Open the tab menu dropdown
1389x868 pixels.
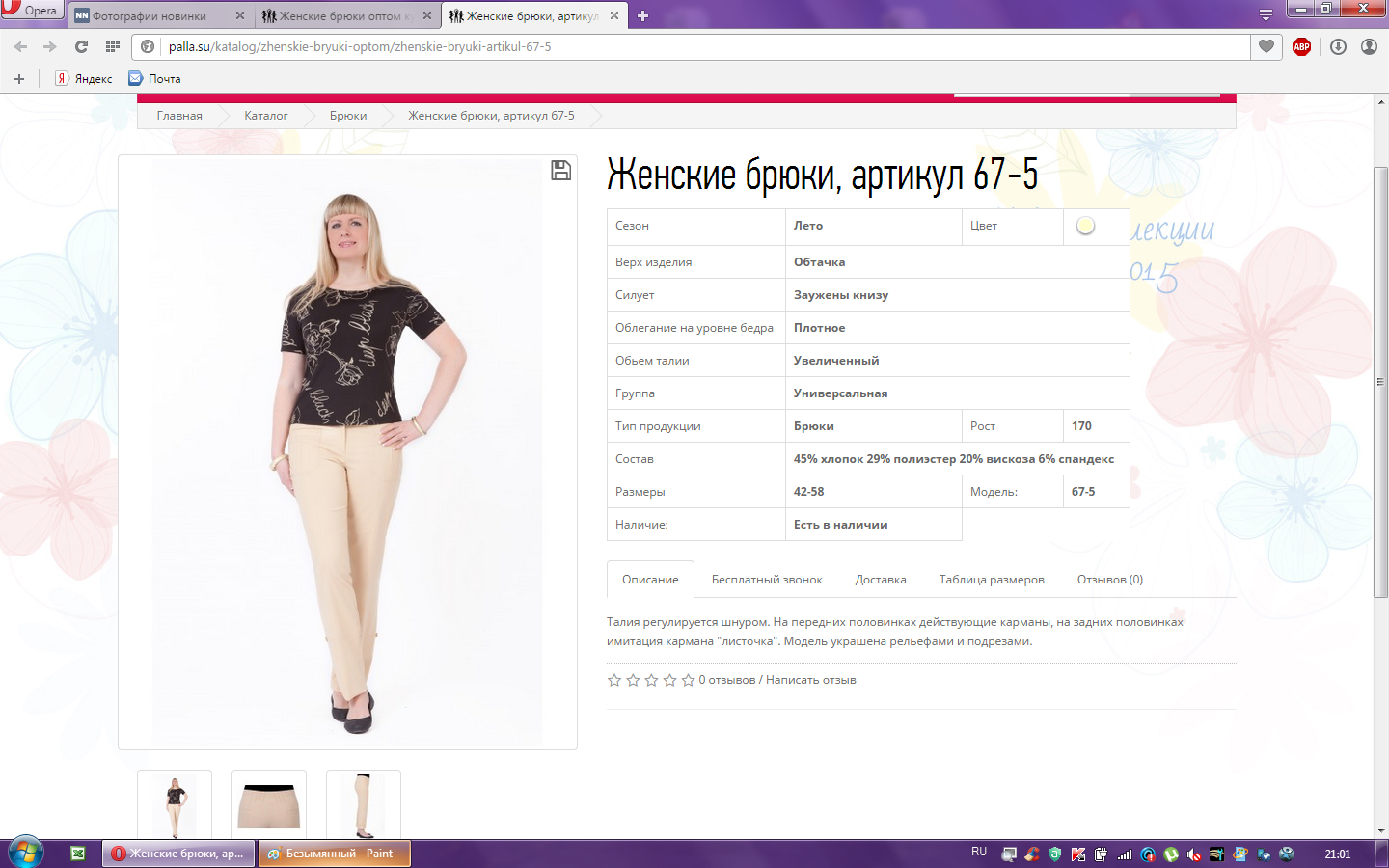point(1266,15)
